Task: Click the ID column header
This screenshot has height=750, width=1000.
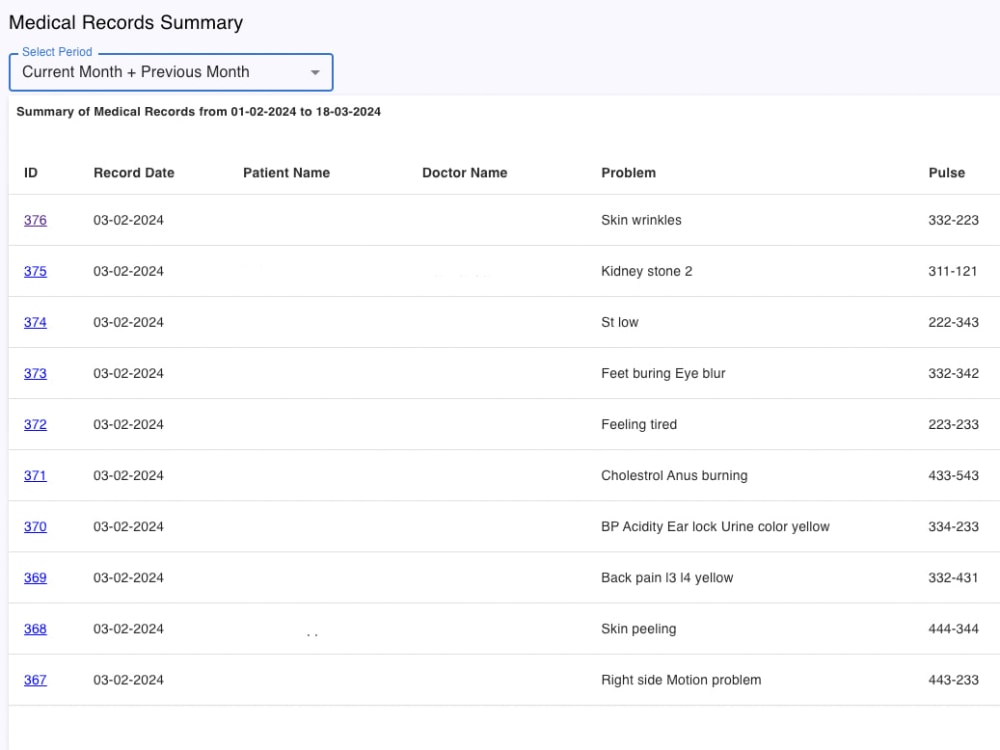Action: point(31,173)
